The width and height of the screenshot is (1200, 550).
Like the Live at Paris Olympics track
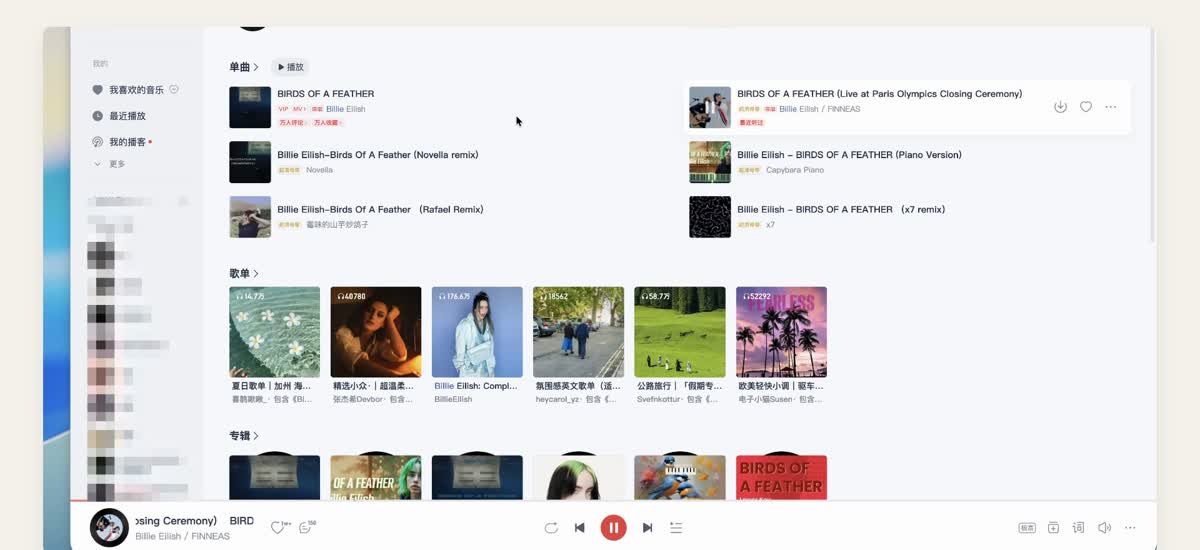coord(1085,107)
